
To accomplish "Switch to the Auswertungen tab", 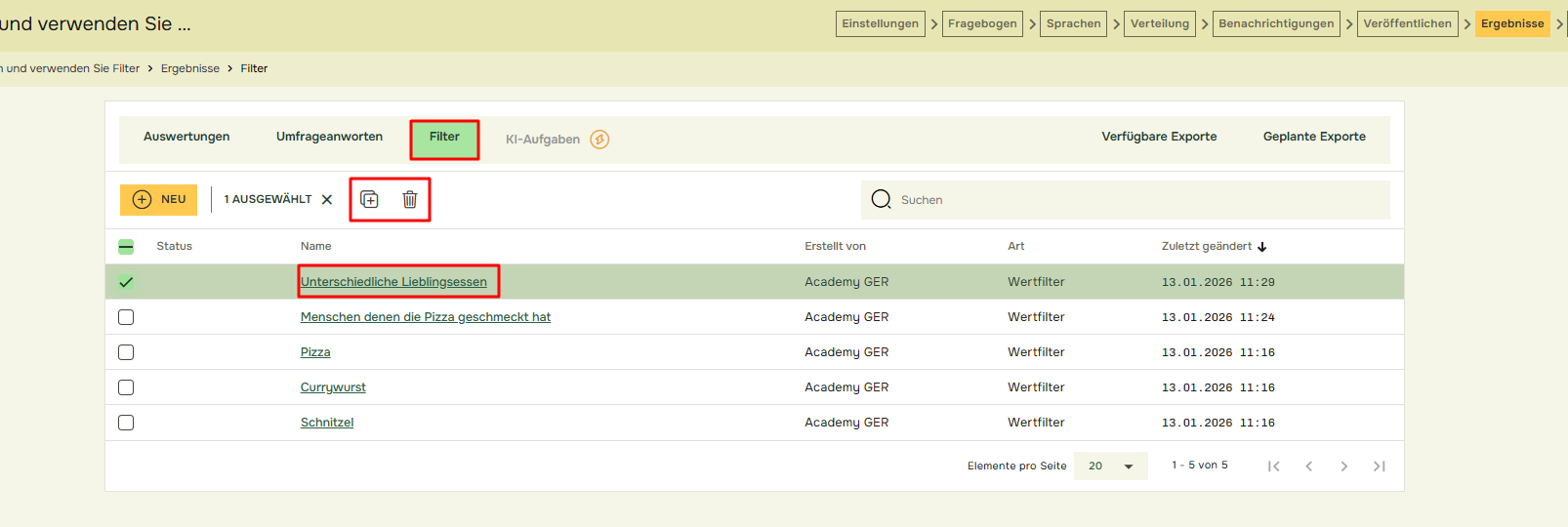I will [x=186, y=137].
